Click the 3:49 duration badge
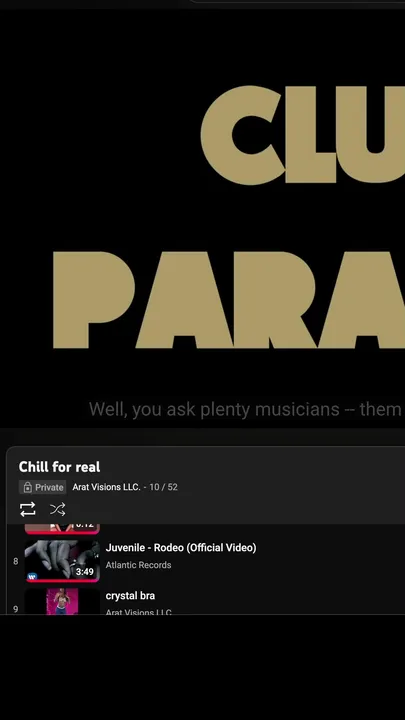The image size is (405, 720). 84,572
